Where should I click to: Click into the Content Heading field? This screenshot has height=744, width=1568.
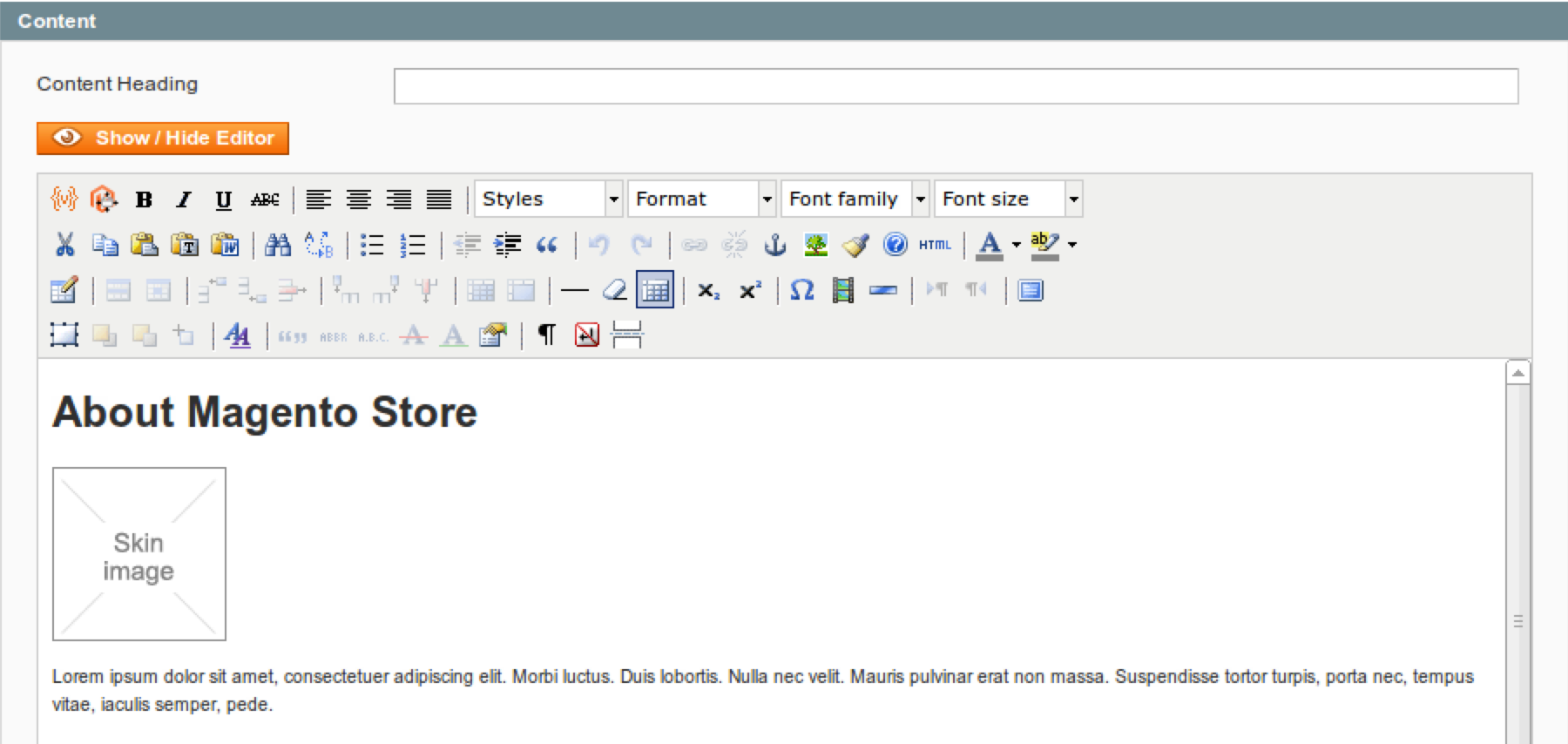[x=956, y=86]
